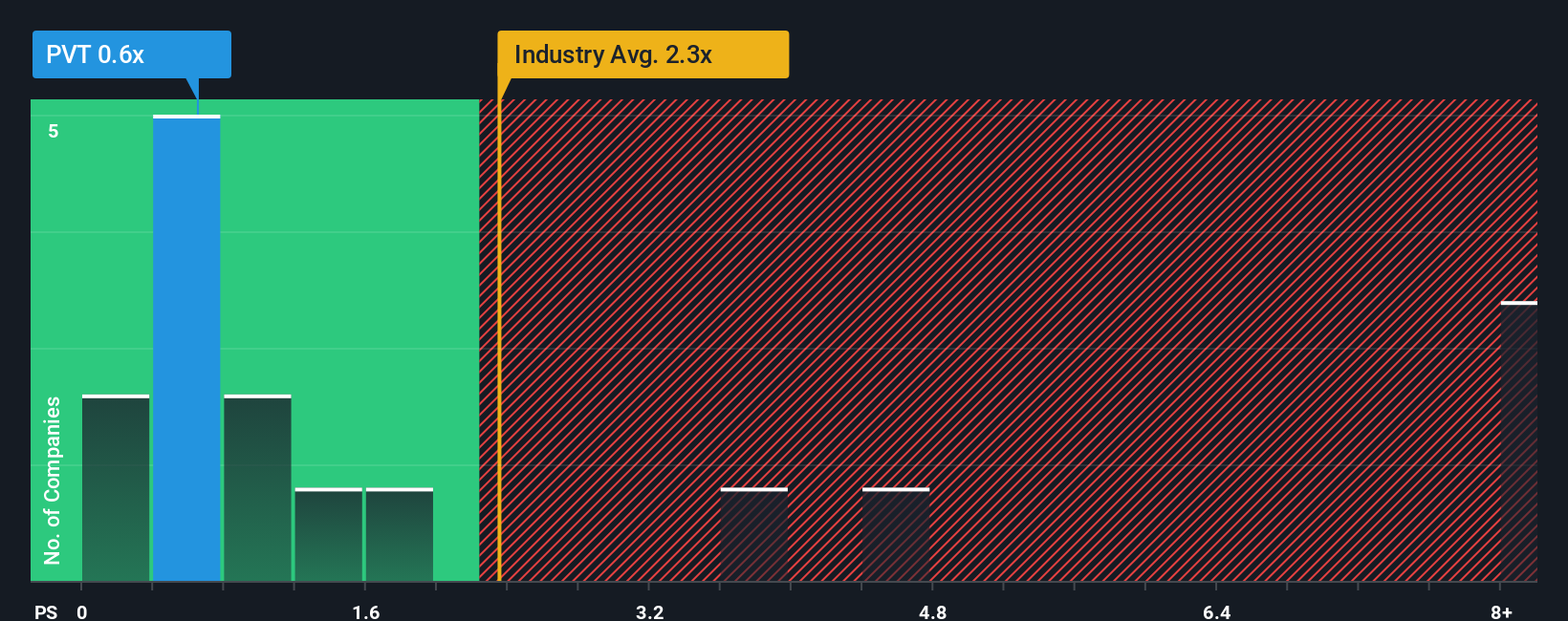Click the '5' y-axis value
Viewport: 1568px width, 621px height.
pyautogui.click(x=54, y=131)
